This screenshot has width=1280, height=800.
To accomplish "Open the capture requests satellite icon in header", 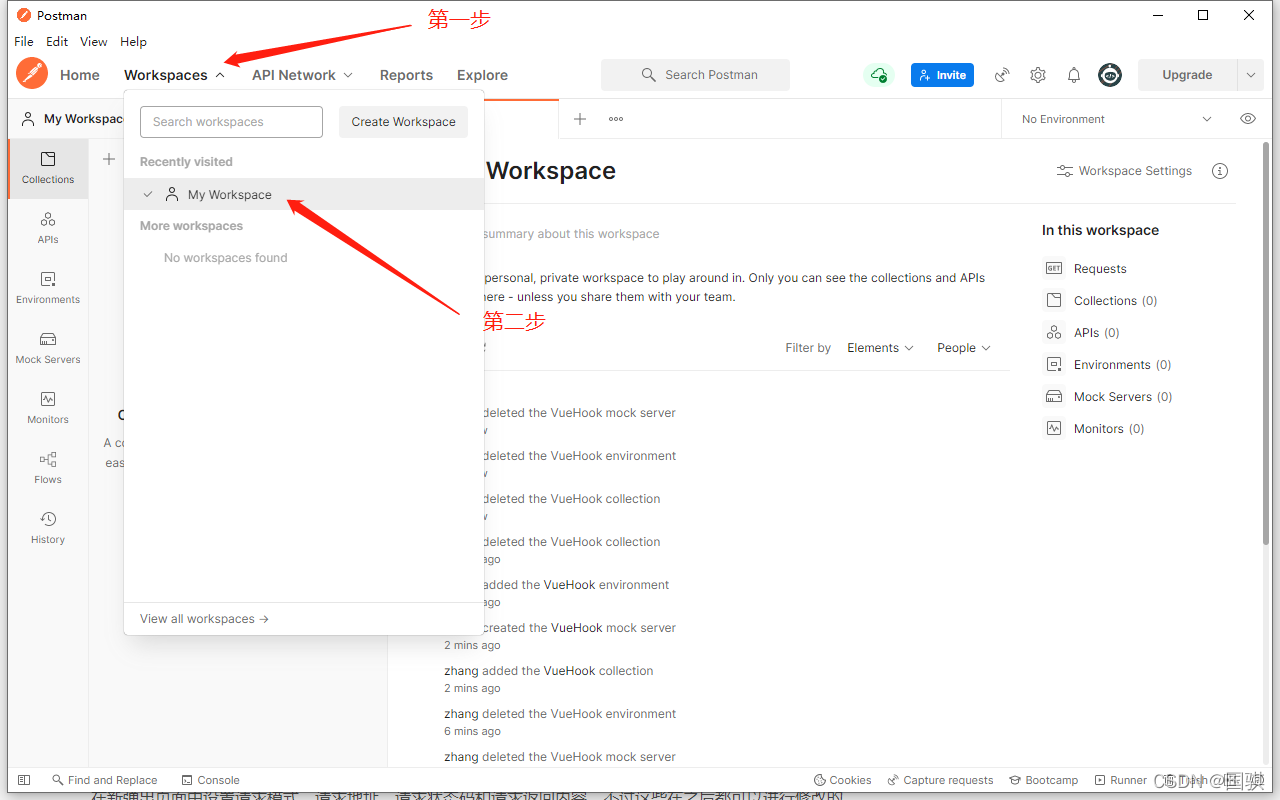I will (1002, 75).
